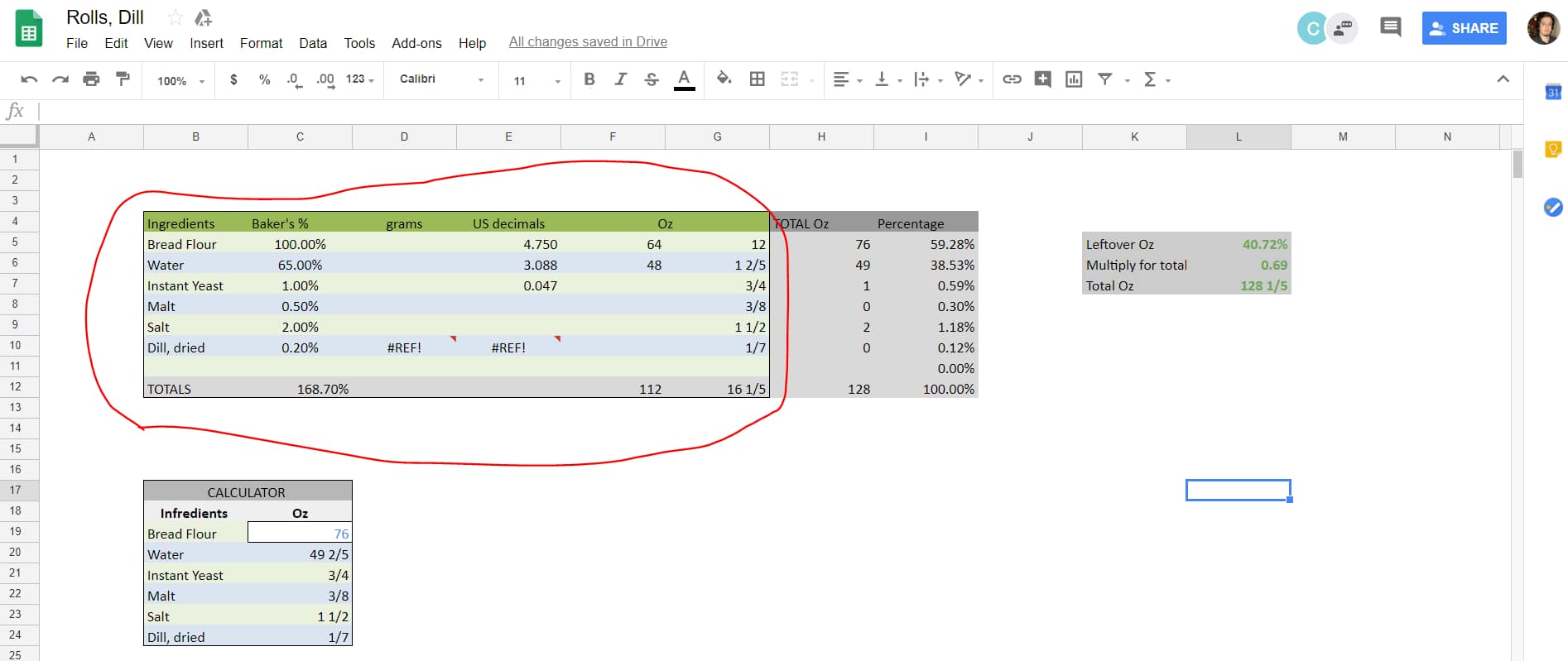Viewport: 1568px width, 661px height.
Task: Open the Format menu
Action: click(x=261, y=43)
